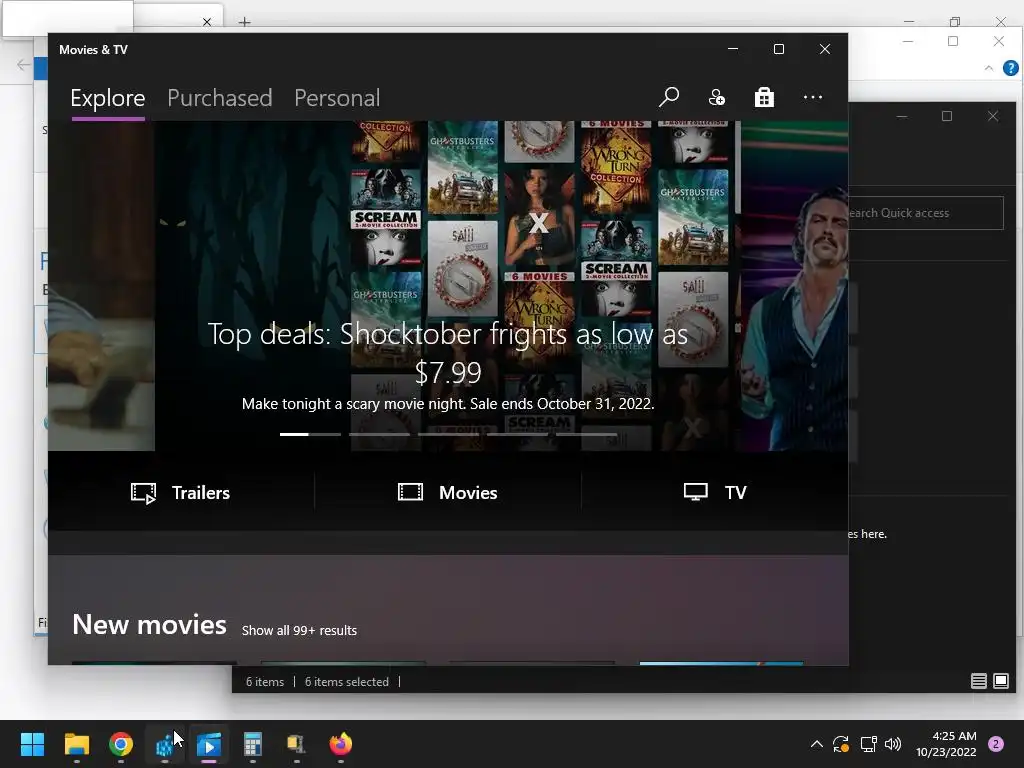Collapse the ribbon chevron near help icon
Screen dimensions: 1024x768
[x=989, y=68]
